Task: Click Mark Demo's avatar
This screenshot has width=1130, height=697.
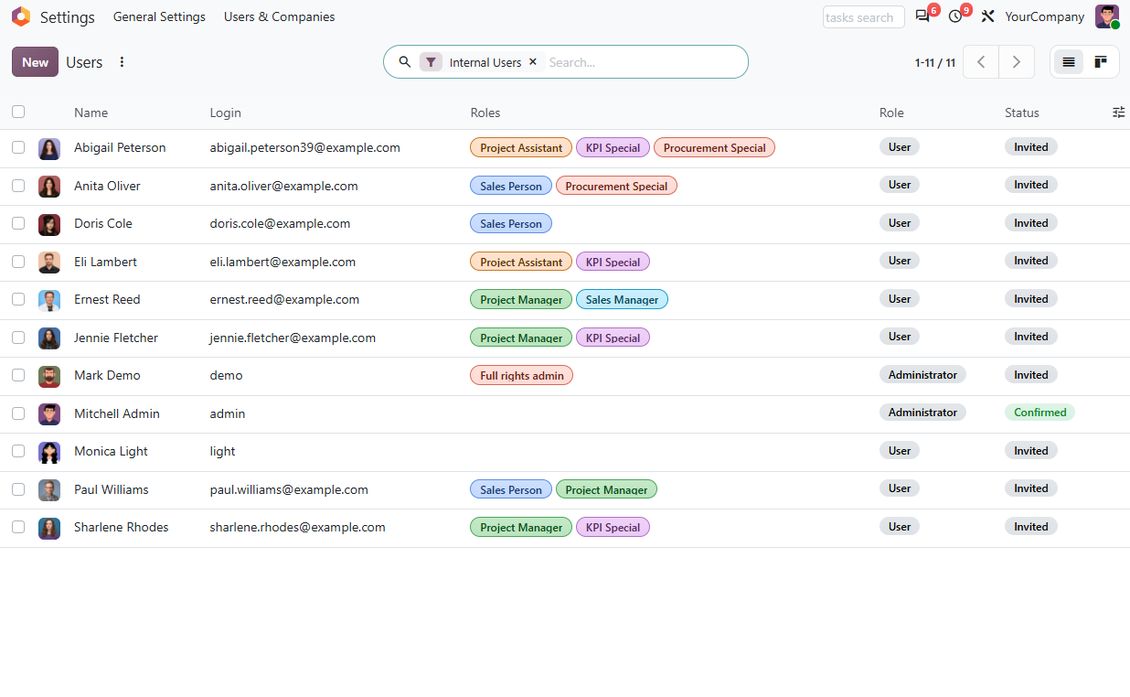Action: [49, 376]
